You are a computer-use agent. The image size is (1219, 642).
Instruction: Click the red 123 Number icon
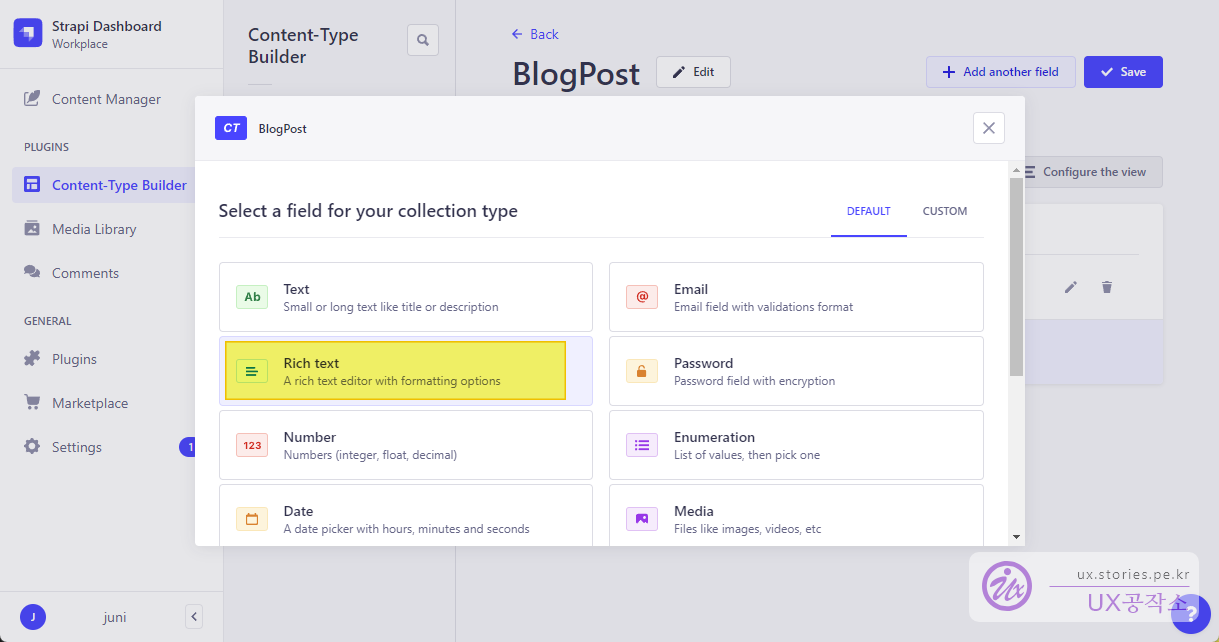point(252,445)
